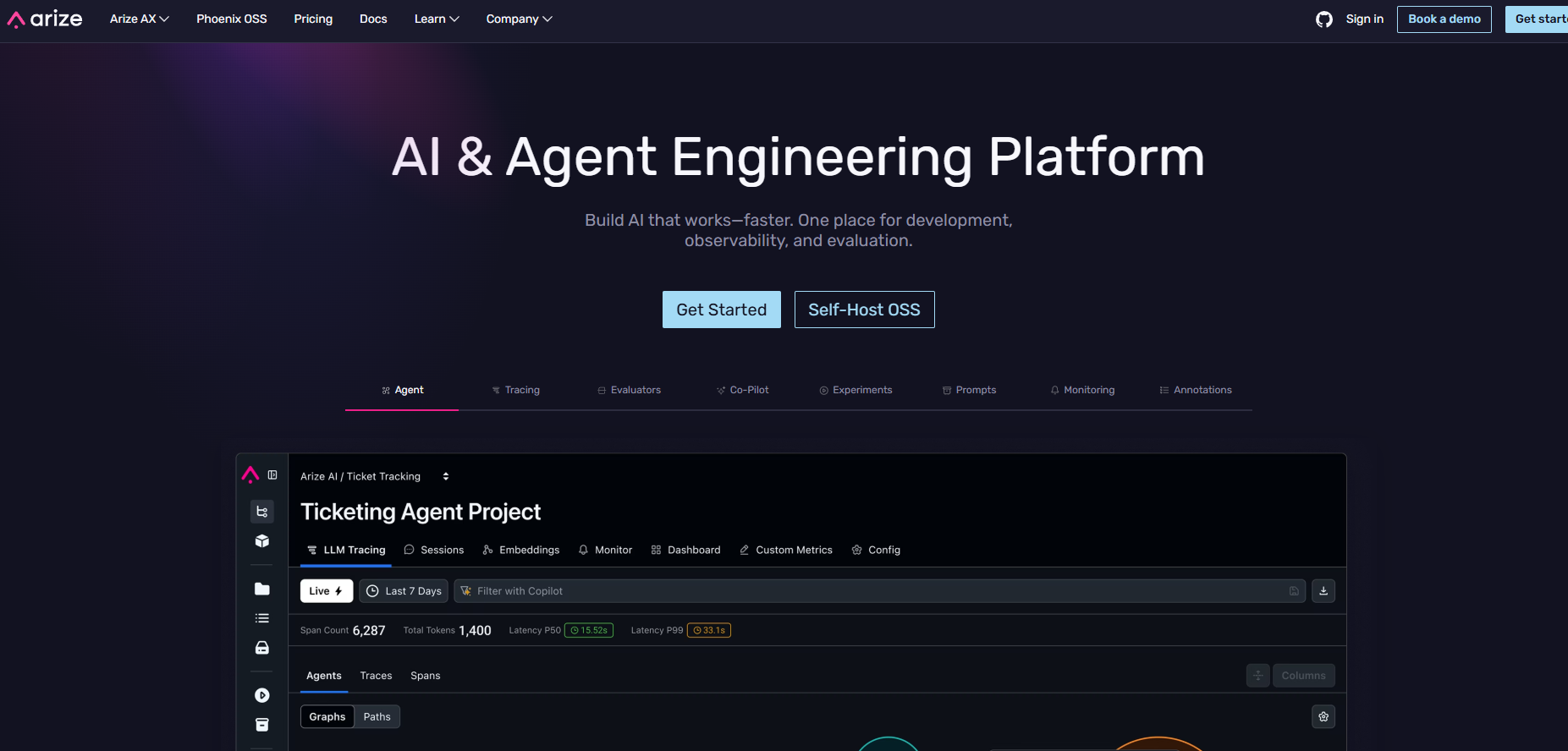This screenshot has height=751, width=1568.
Task: Select the Evaluators feature tab
Action: click(629, 390)
